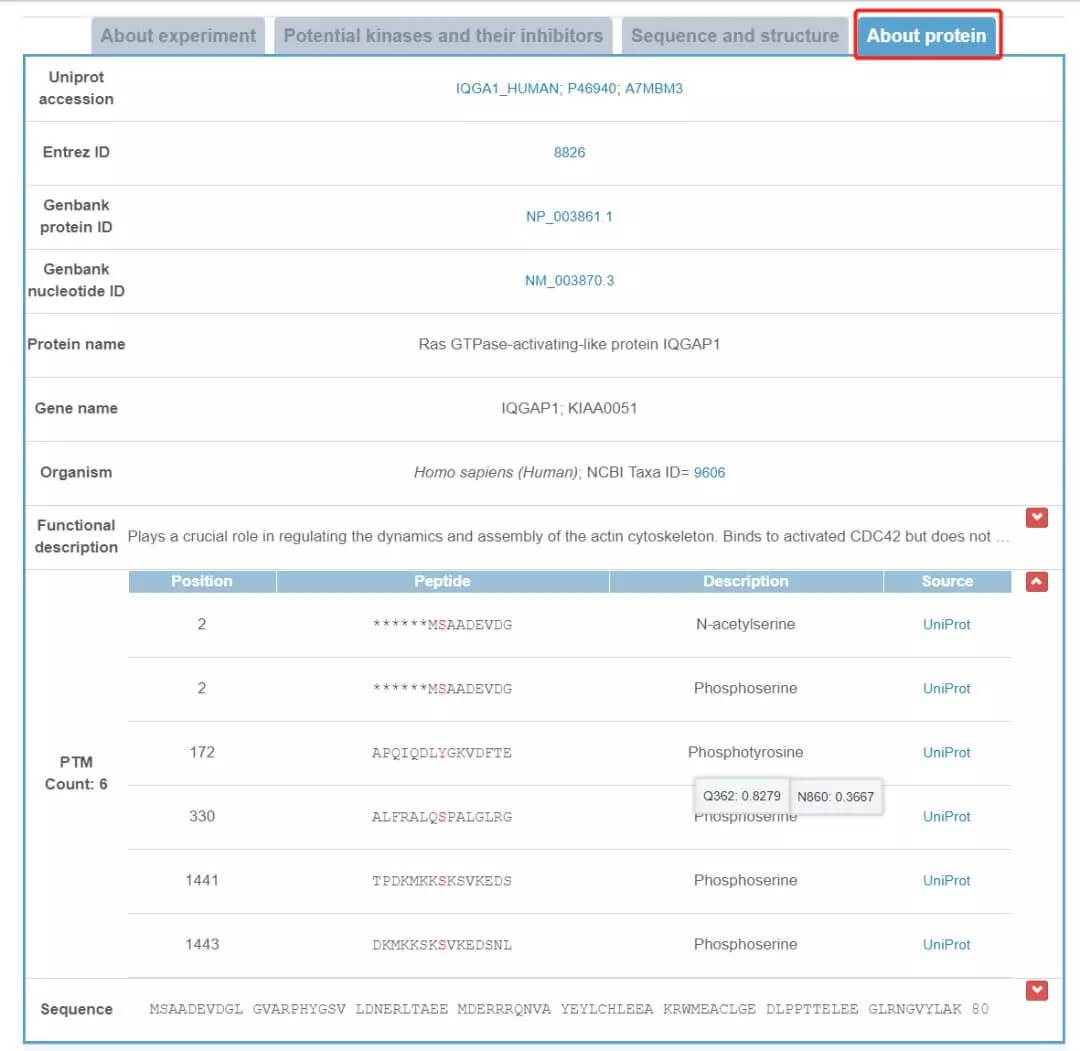The height and width of the screenshot is (1051, 1080).
Task: Collapse the PTM table section
Action: point(1037,581)
